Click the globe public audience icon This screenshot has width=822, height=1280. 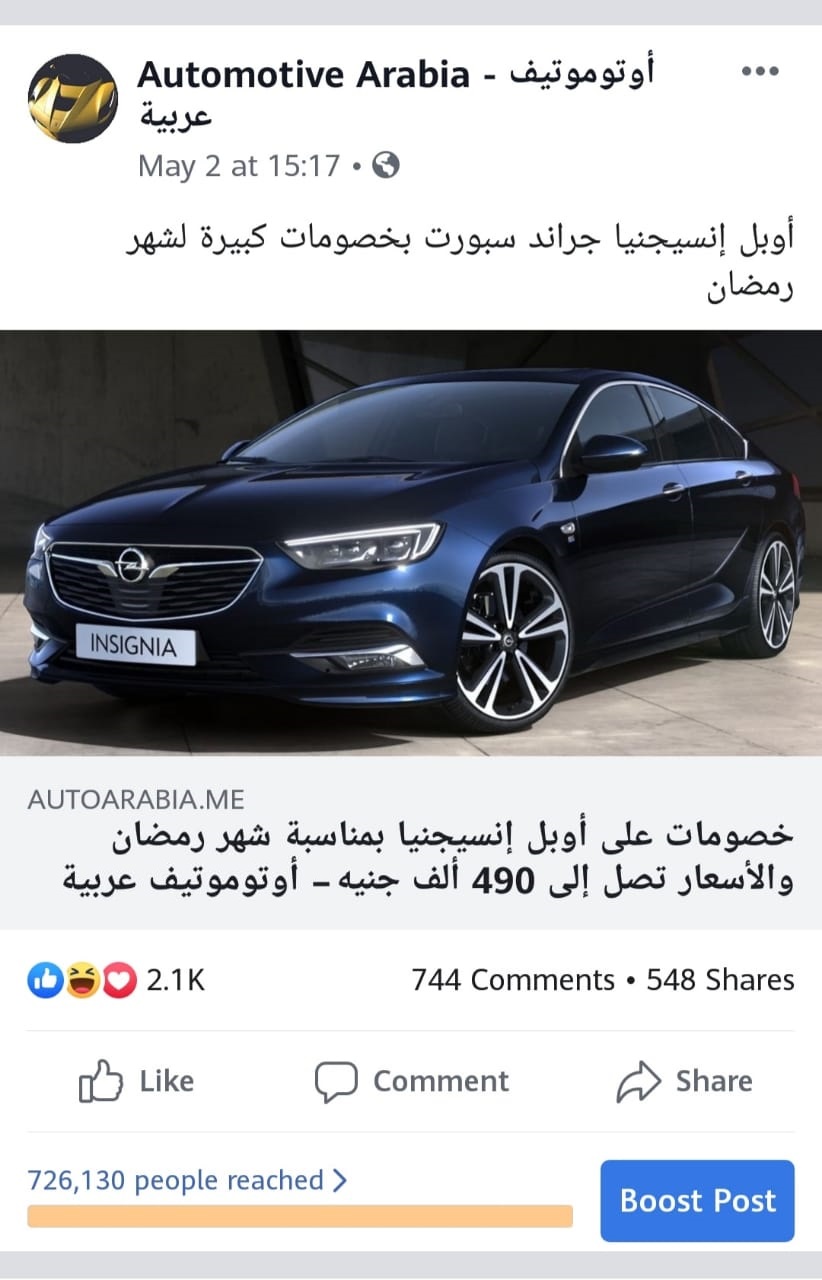coord(385,165)
